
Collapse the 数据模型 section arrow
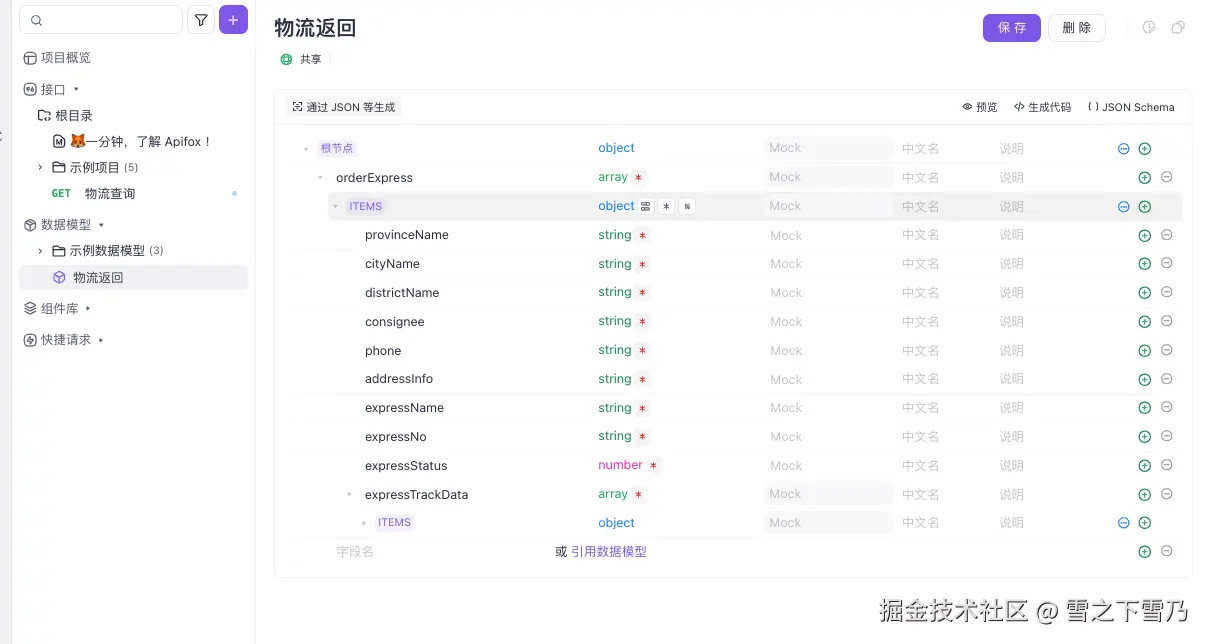pos(101,225)
